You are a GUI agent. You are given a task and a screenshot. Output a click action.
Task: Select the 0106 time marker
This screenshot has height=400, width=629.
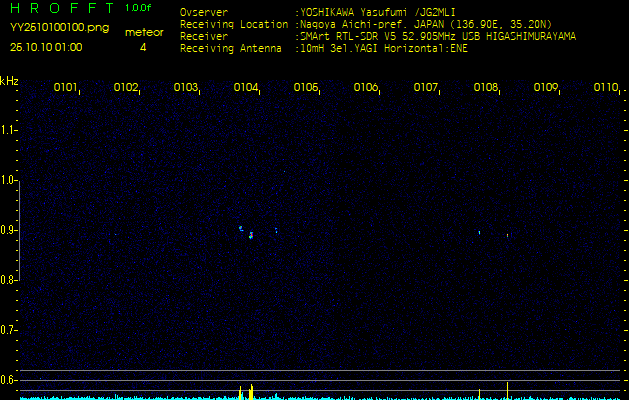[x=366, y=88]
